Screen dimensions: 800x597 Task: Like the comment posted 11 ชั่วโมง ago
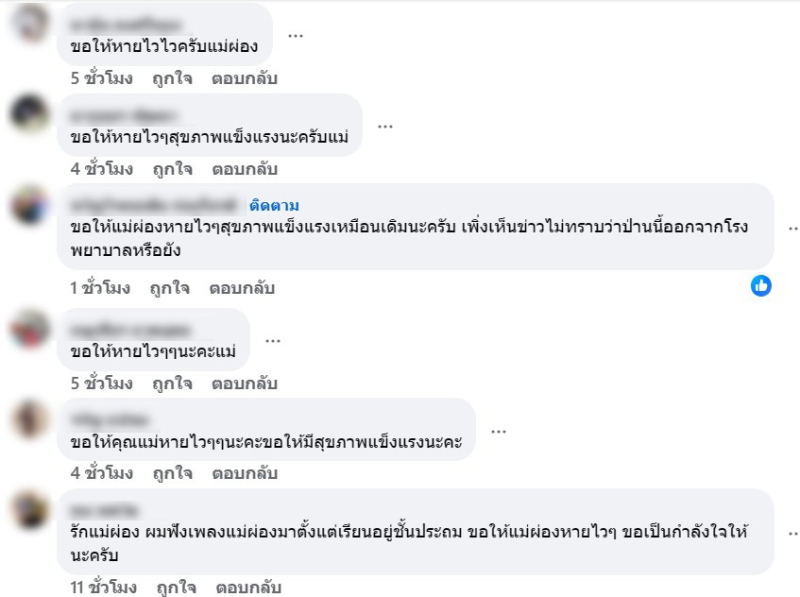tap(176, 587)
